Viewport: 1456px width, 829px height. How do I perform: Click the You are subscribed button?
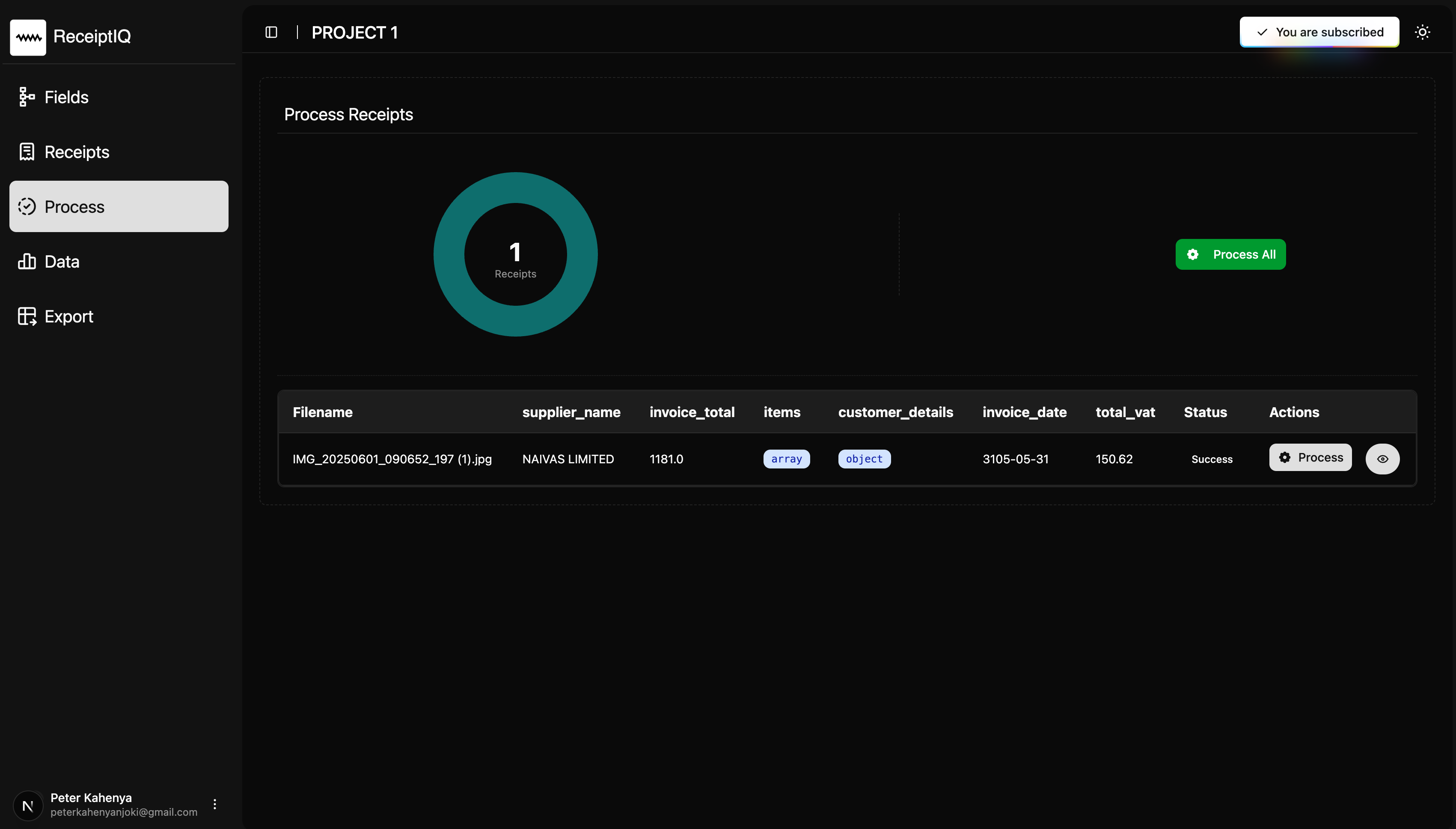[1319, 33]
